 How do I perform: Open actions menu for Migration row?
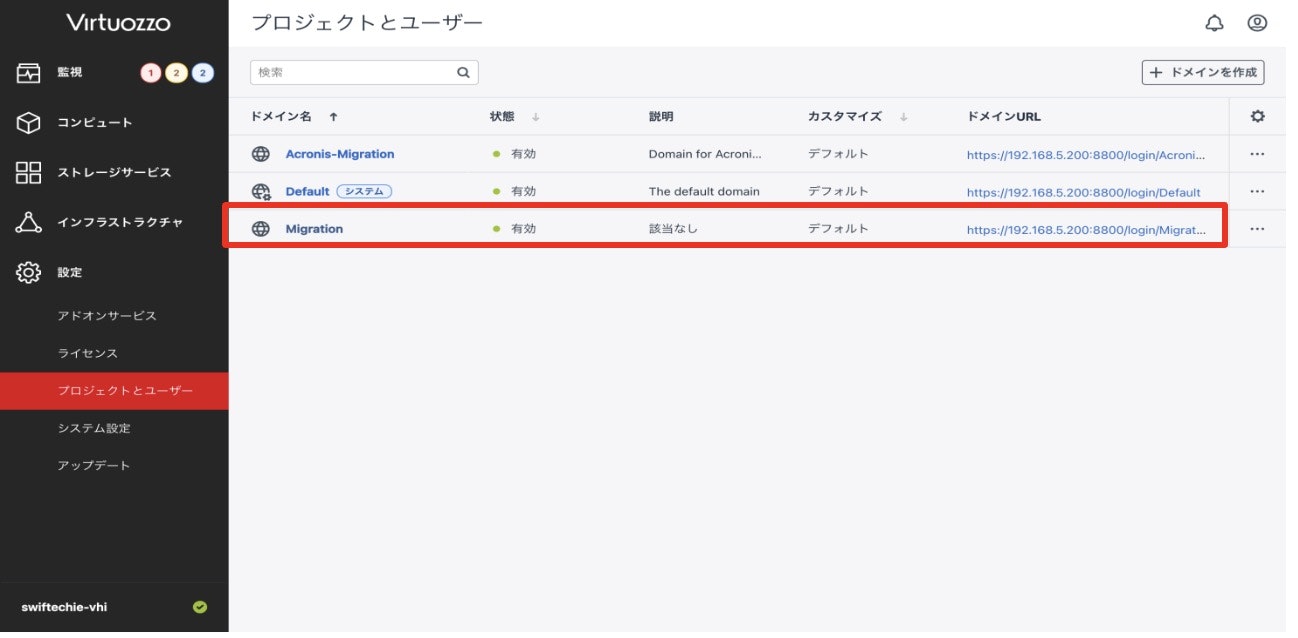coord(1257,229)
